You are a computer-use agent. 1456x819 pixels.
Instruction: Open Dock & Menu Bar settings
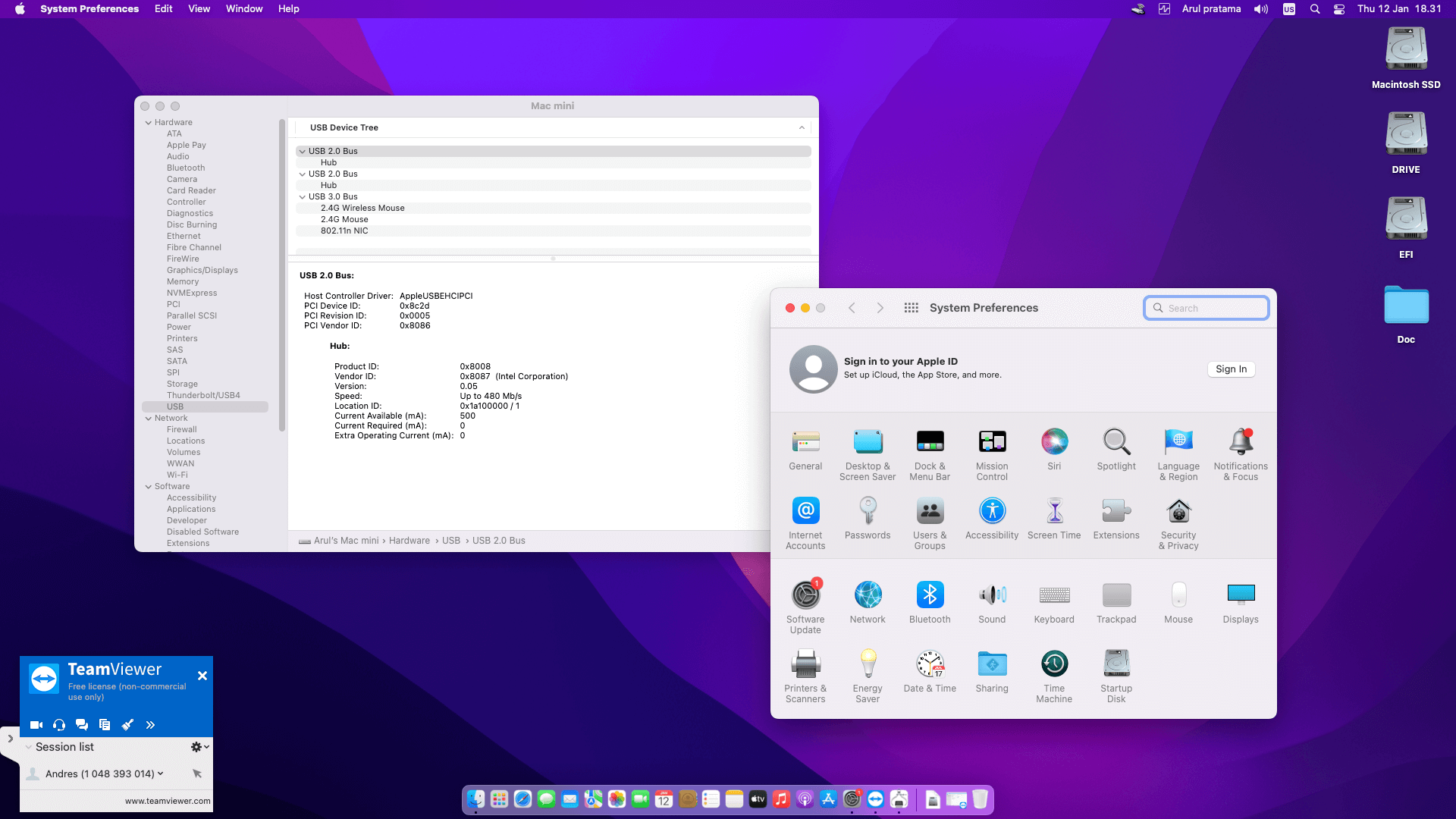pyautogui.click(x=930, y=443)
